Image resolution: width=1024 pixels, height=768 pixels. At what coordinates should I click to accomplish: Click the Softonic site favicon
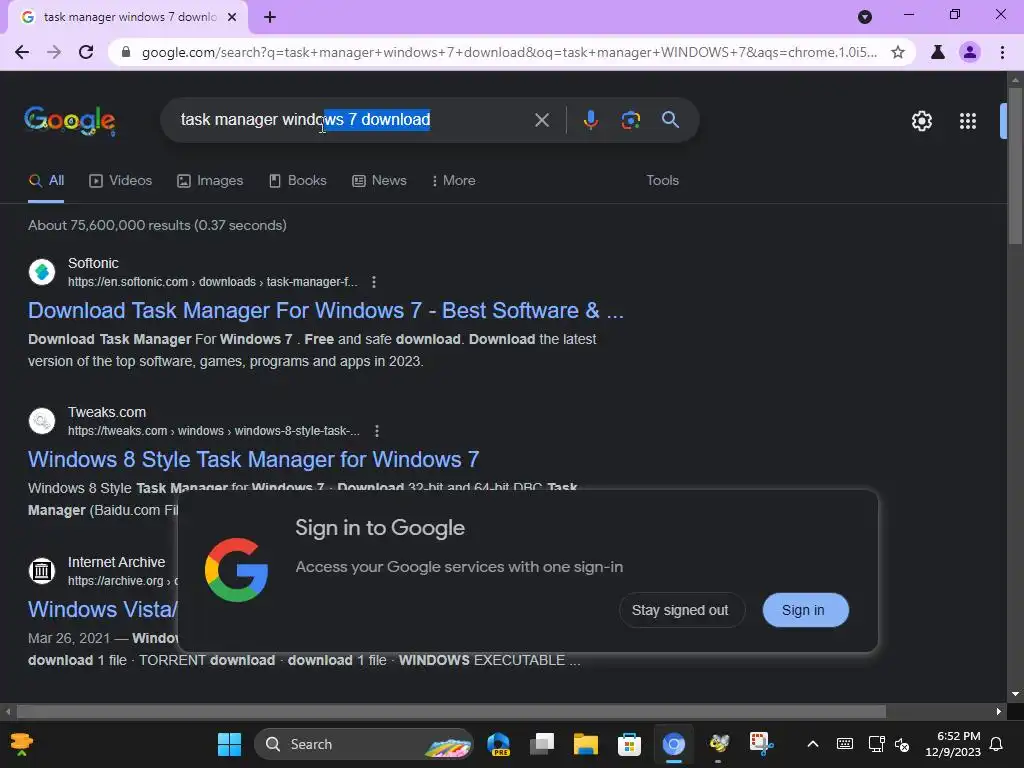[42, 272]
